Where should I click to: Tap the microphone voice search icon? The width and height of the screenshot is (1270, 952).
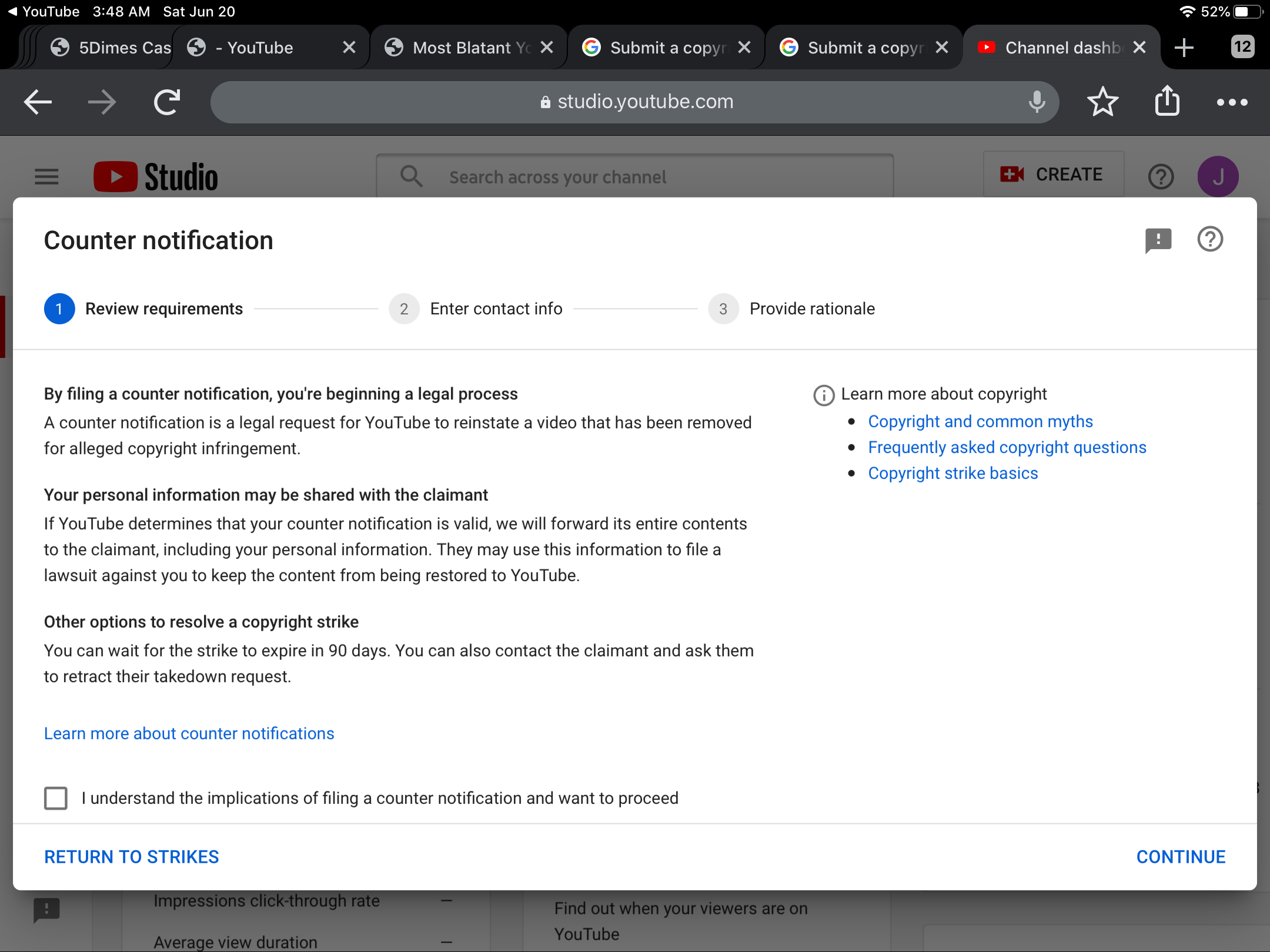point(1037,102)
